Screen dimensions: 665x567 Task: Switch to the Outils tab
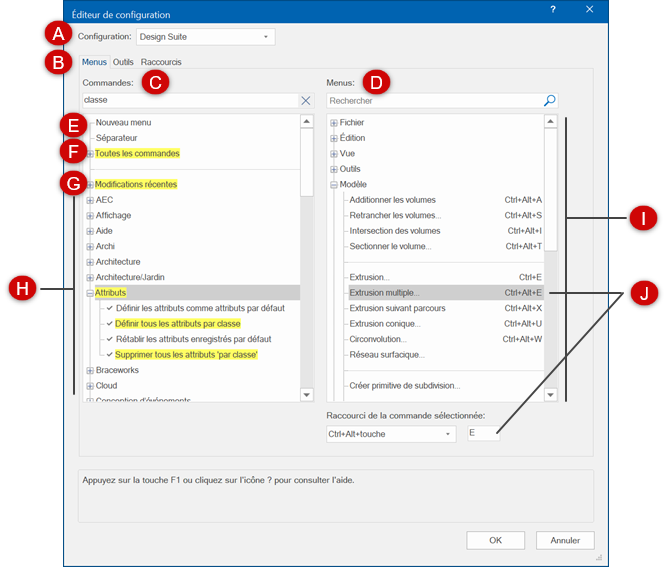point(123,62)
